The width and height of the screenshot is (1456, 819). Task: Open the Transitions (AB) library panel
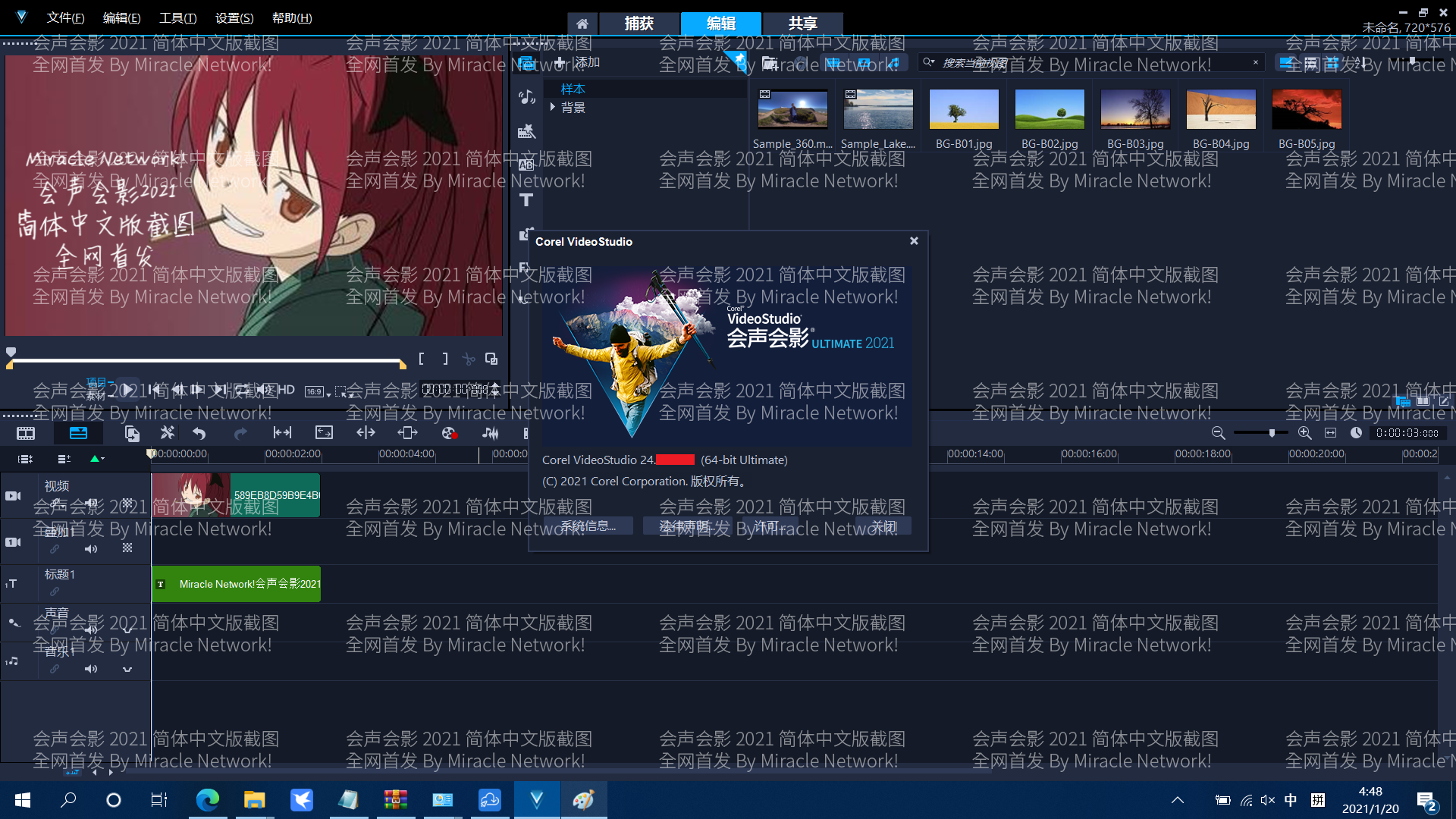pos(527,165)
